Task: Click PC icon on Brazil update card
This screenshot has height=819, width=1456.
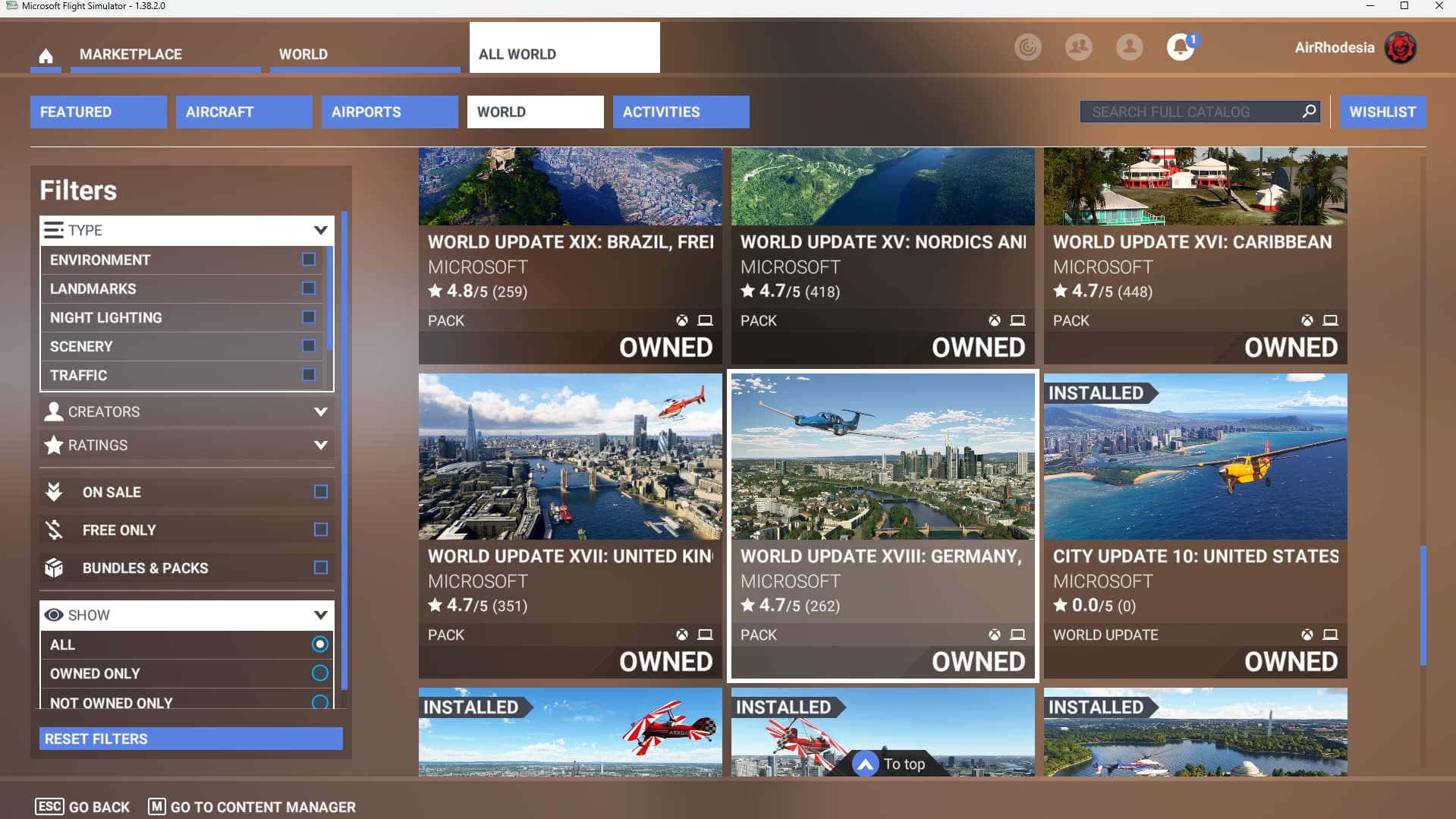Action: pyautogui.click(x=705, y=320)
